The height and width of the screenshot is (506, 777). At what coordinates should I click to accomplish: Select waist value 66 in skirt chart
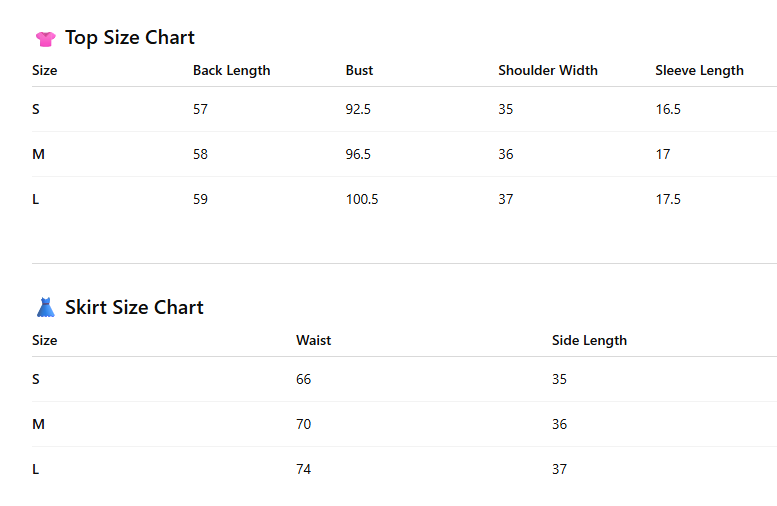click(303, 379)
